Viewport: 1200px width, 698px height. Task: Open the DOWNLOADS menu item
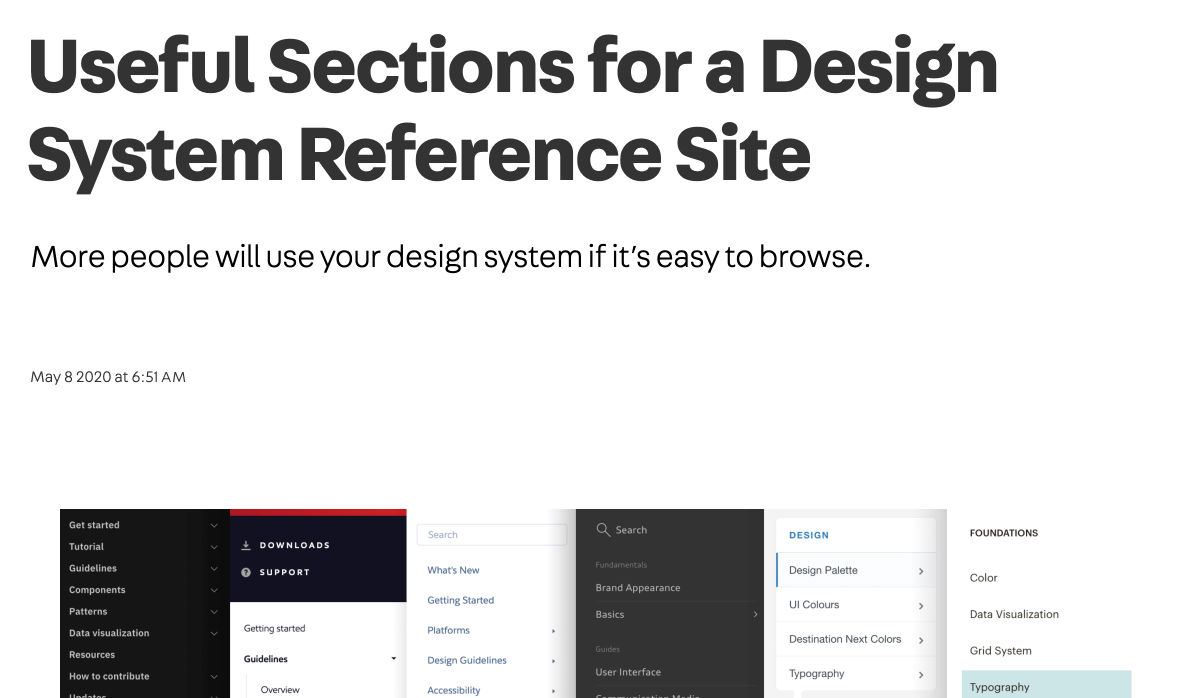294,545
